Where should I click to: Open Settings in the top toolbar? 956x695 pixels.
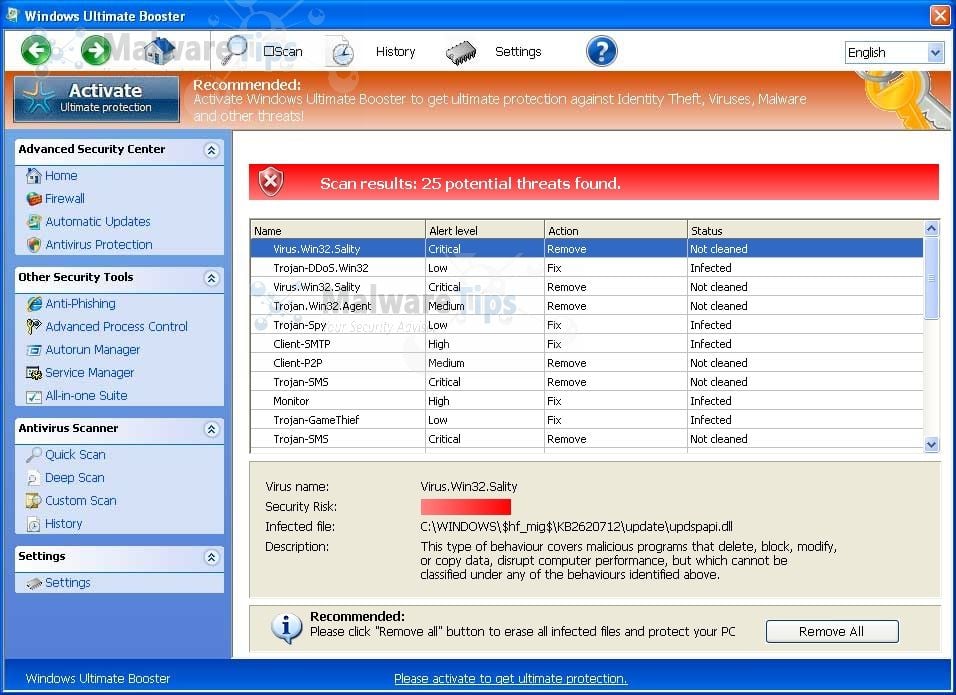[517, 52]
